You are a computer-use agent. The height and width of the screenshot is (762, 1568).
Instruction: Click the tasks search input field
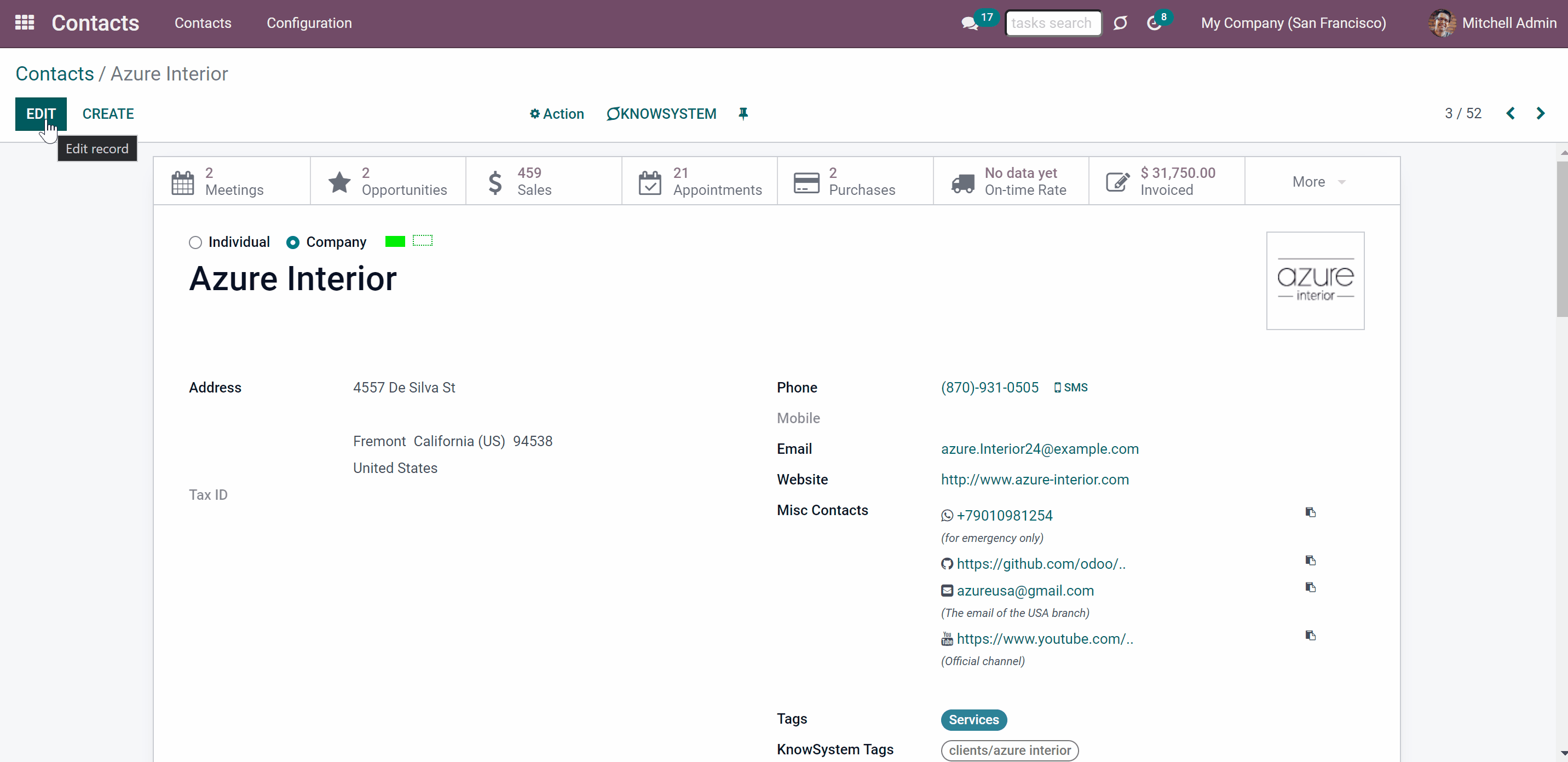point(1054,23)
